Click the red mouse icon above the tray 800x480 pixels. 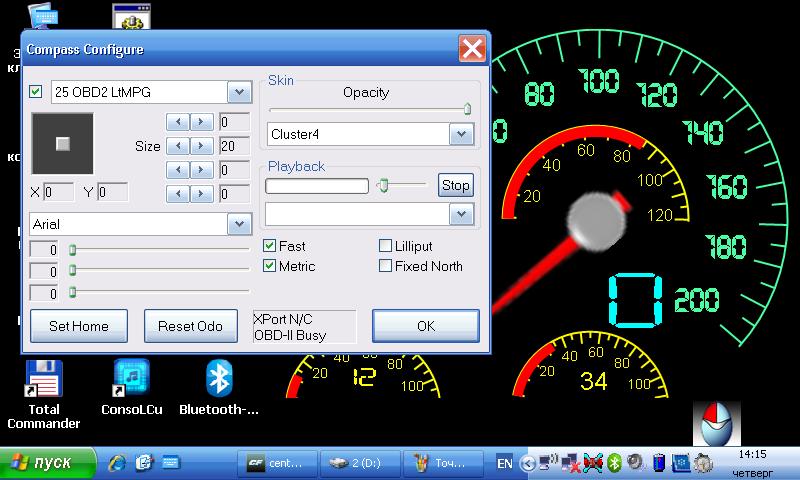click(x=717, y=425)
